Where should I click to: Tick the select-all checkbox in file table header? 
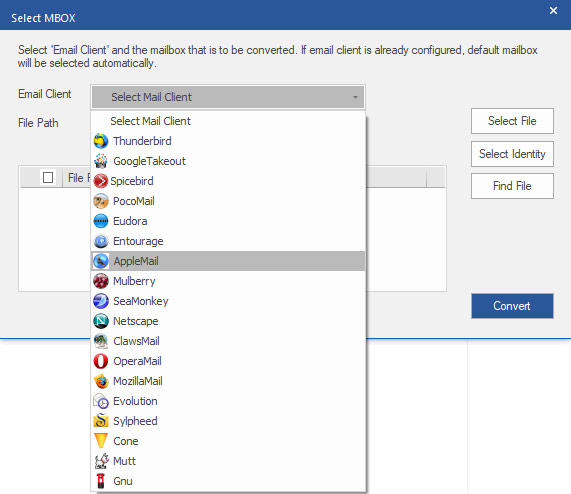48,178
